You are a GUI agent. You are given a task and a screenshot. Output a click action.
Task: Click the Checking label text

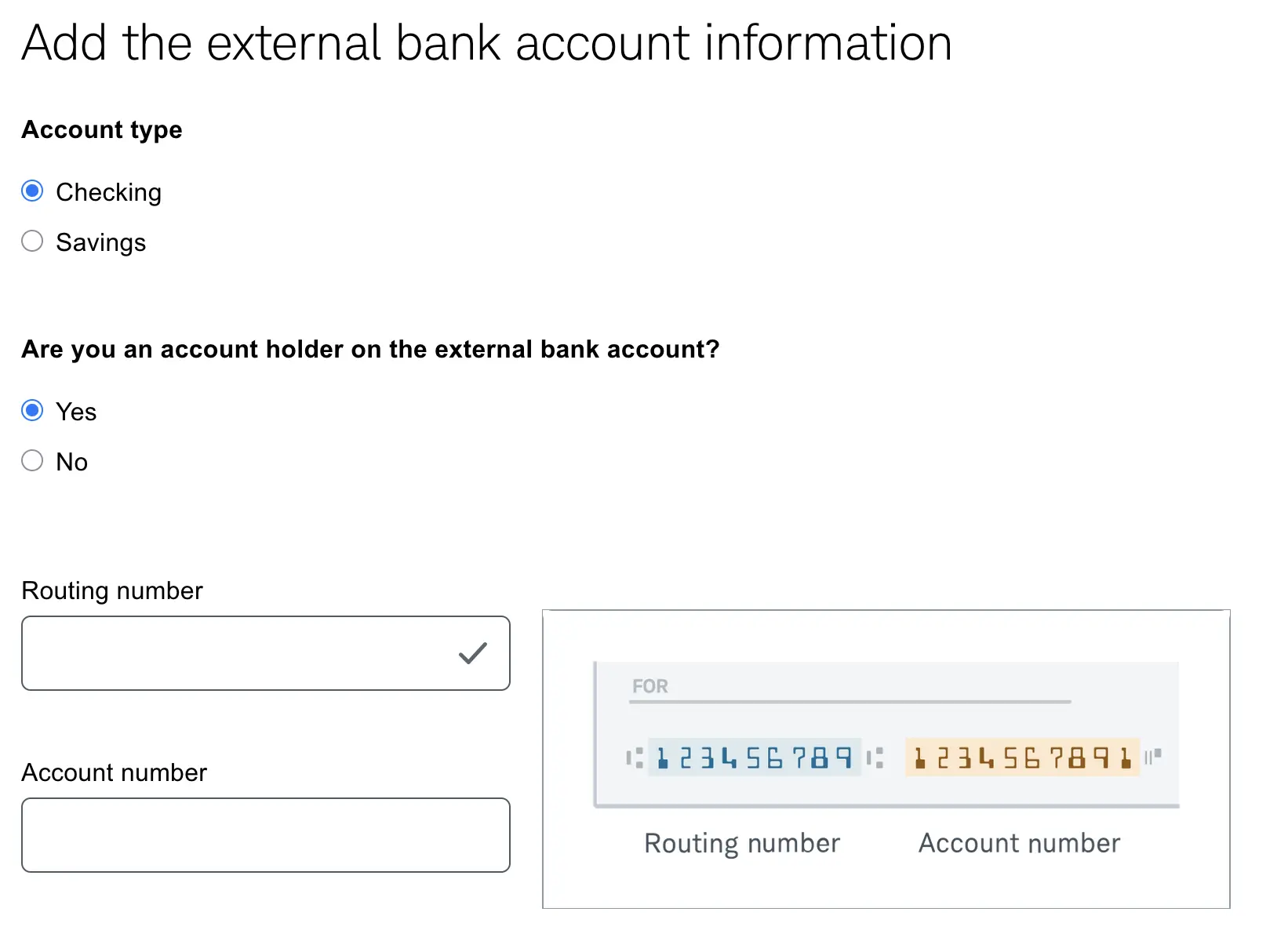[x=108, y=192]
